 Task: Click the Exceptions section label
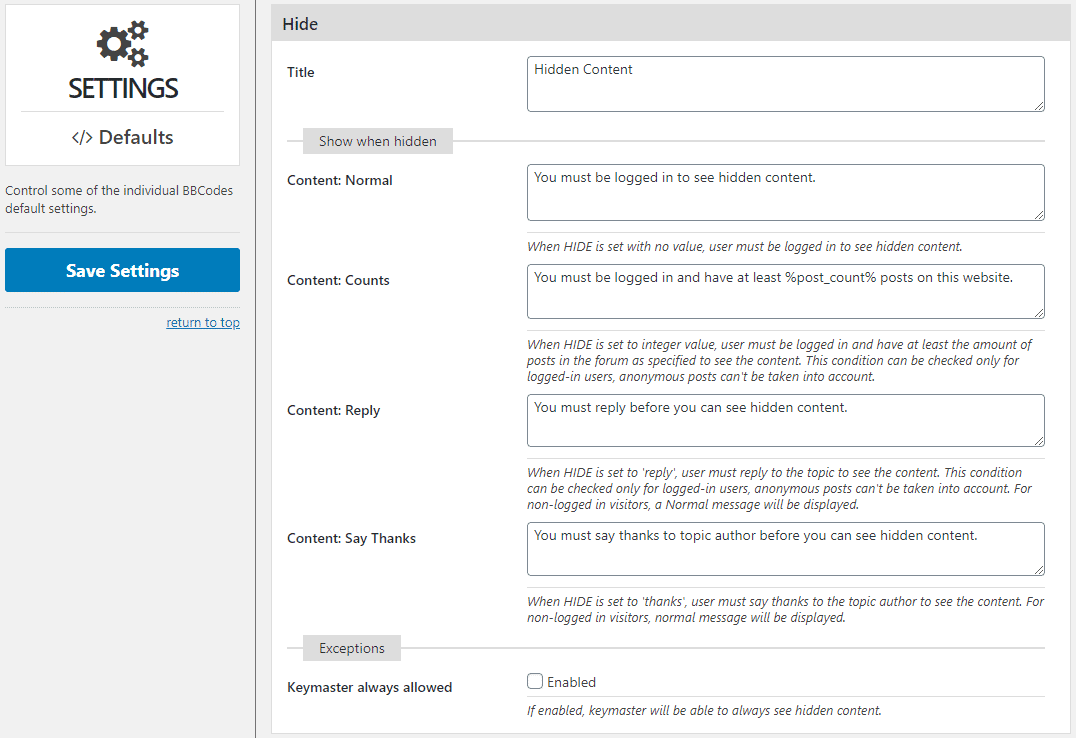pyautogui.click(x=351, y=648)
